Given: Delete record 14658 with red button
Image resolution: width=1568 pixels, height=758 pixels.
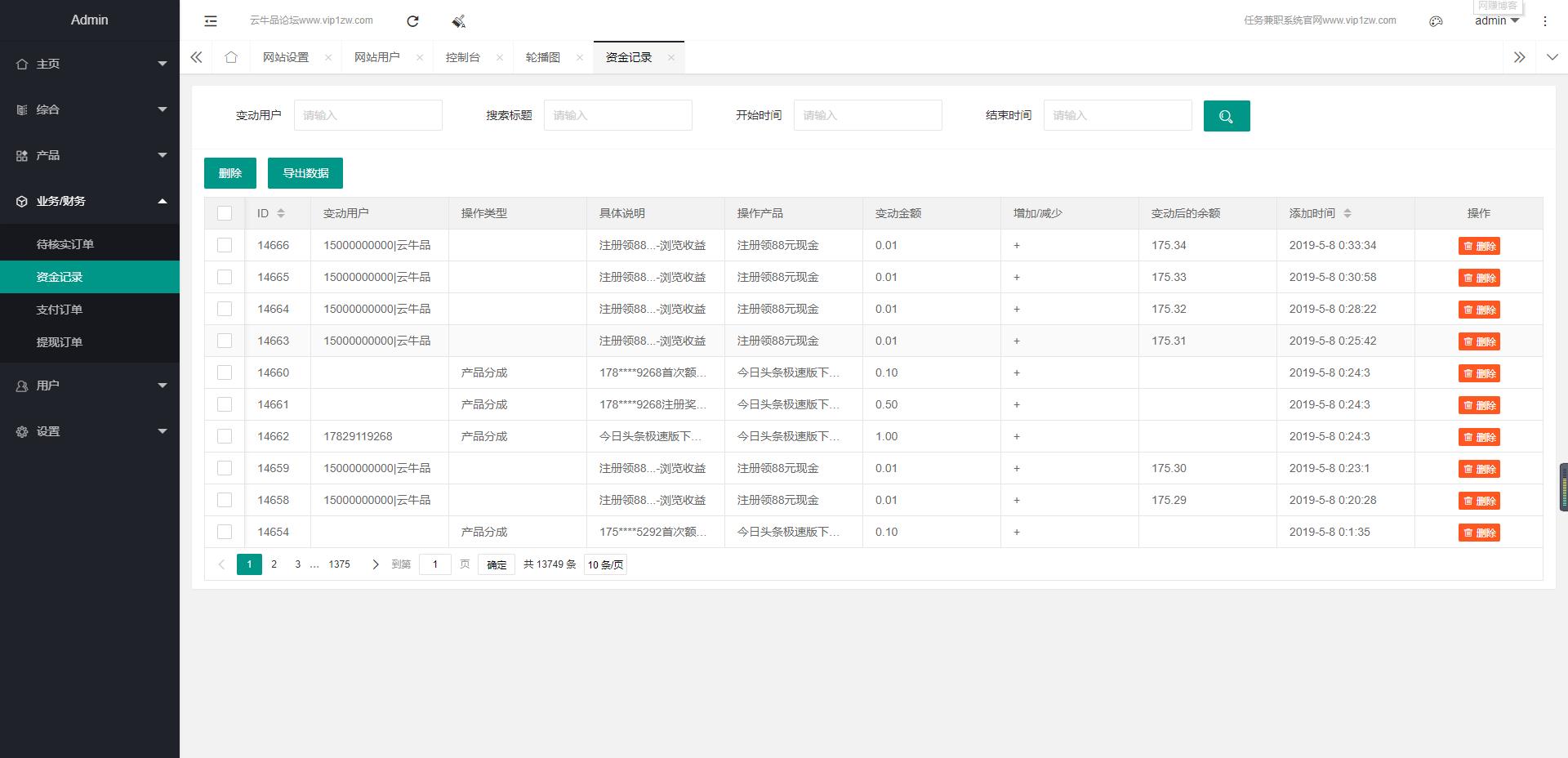Looking at the screenshot, I should click(x=1479, y=501).
